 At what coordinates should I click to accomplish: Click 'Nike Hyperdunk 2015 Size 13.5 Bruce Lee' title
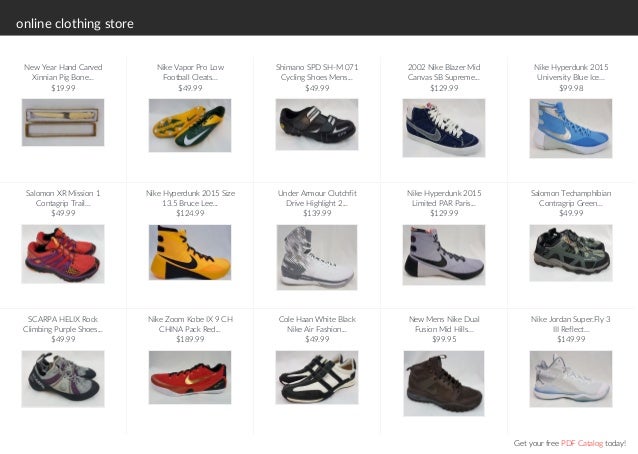[x=190, y=198]
